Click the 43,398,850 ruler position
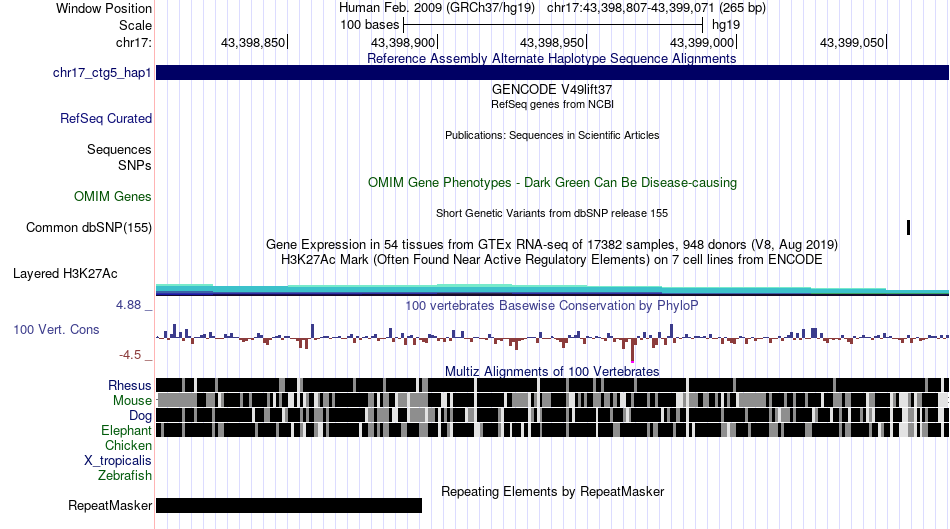This screenshot has height=529, width=950. pos(253,42)
